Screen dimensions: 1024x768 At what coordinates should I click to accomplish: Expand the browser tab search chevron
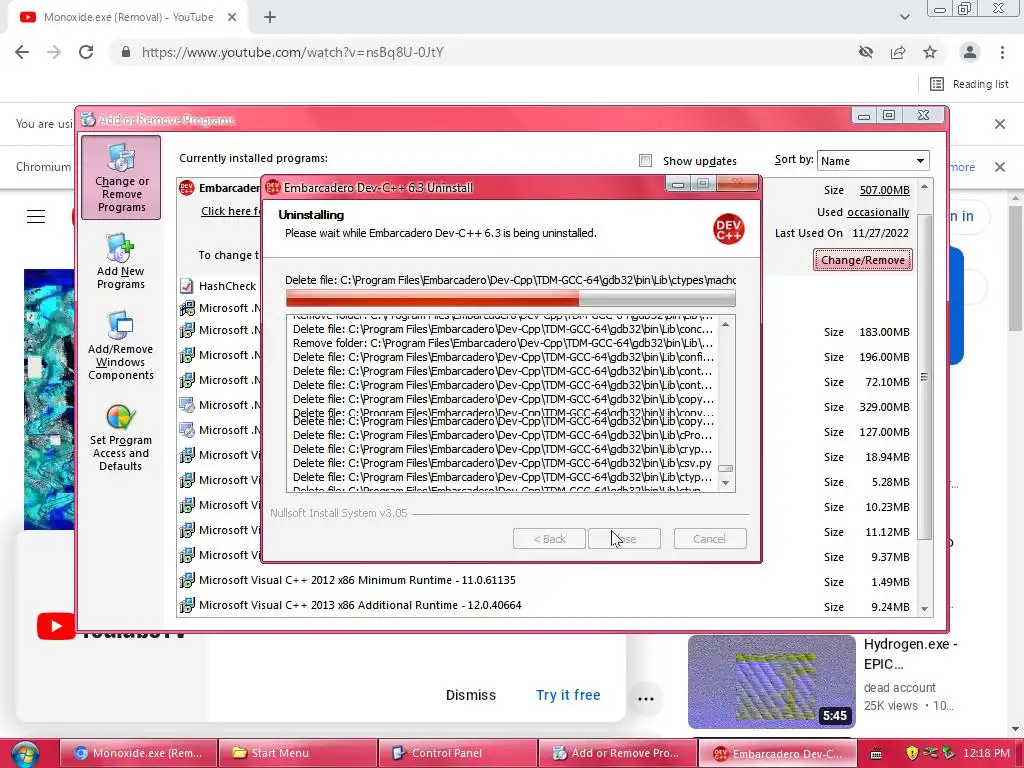point(904,17)
